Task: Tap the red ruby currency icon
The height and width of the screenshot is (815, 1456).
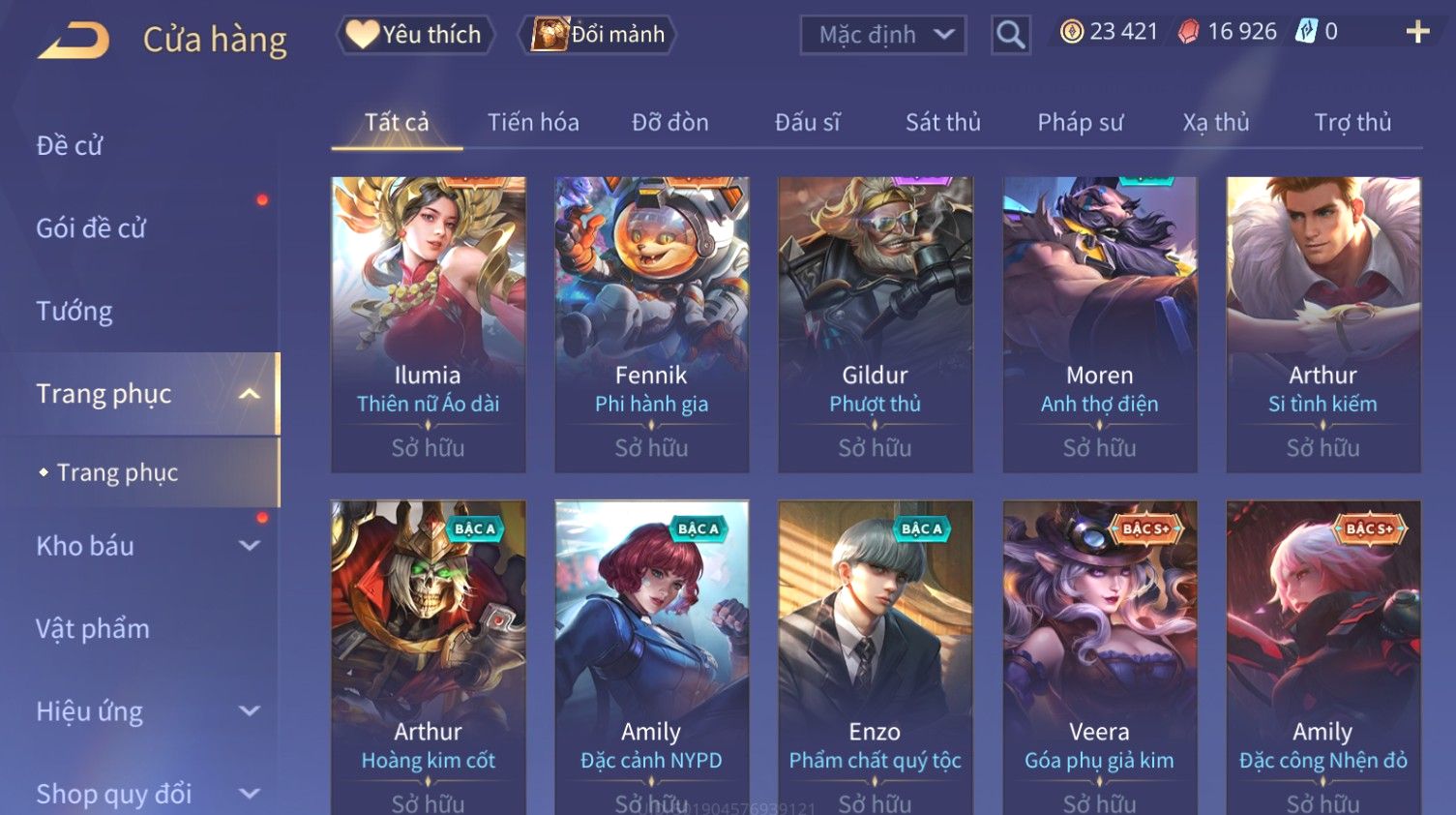Action: point(1188,32)
